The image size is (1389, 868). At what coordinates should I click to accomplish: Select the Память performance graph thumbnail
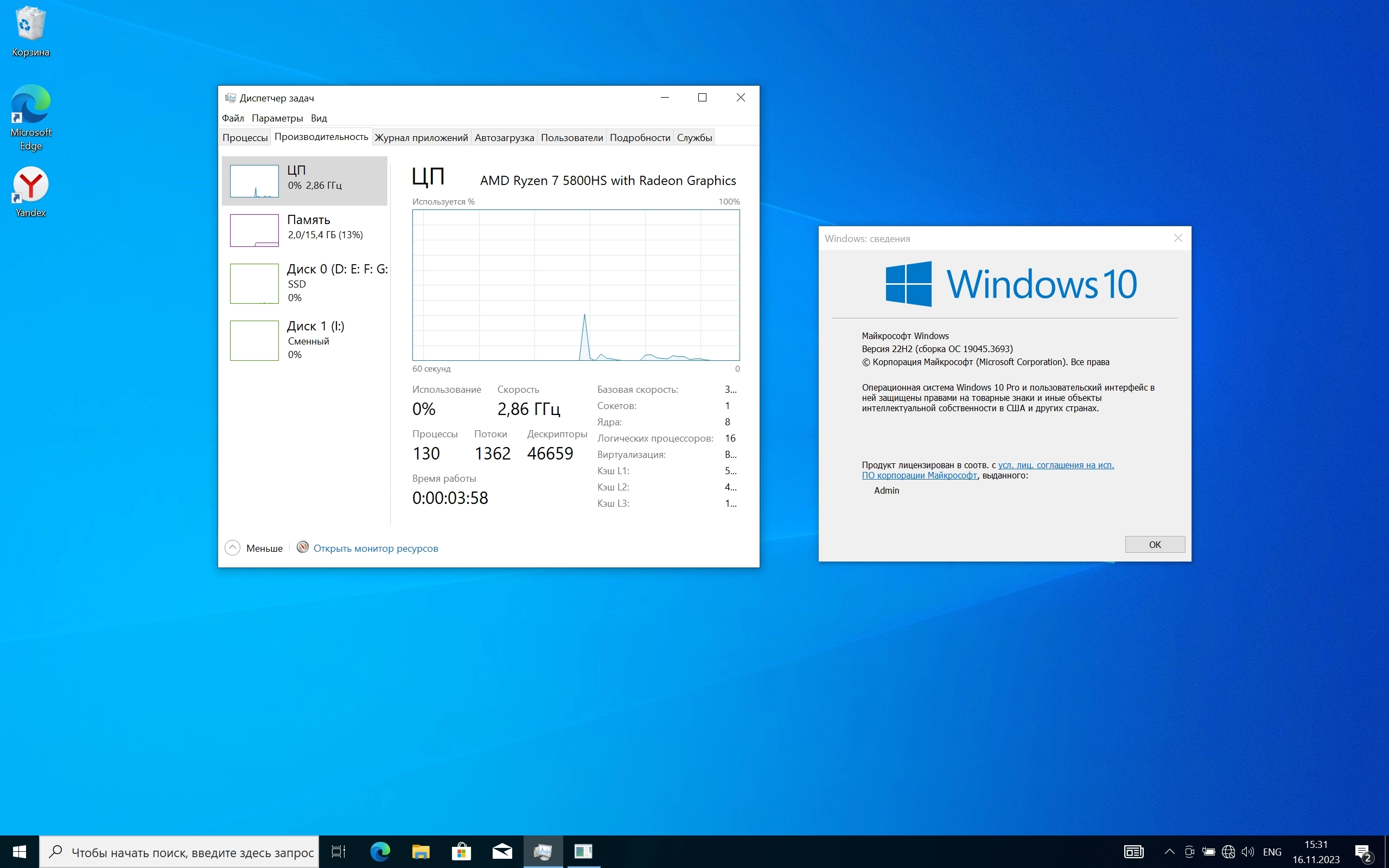pyautogui.click(x=254, y=230)
